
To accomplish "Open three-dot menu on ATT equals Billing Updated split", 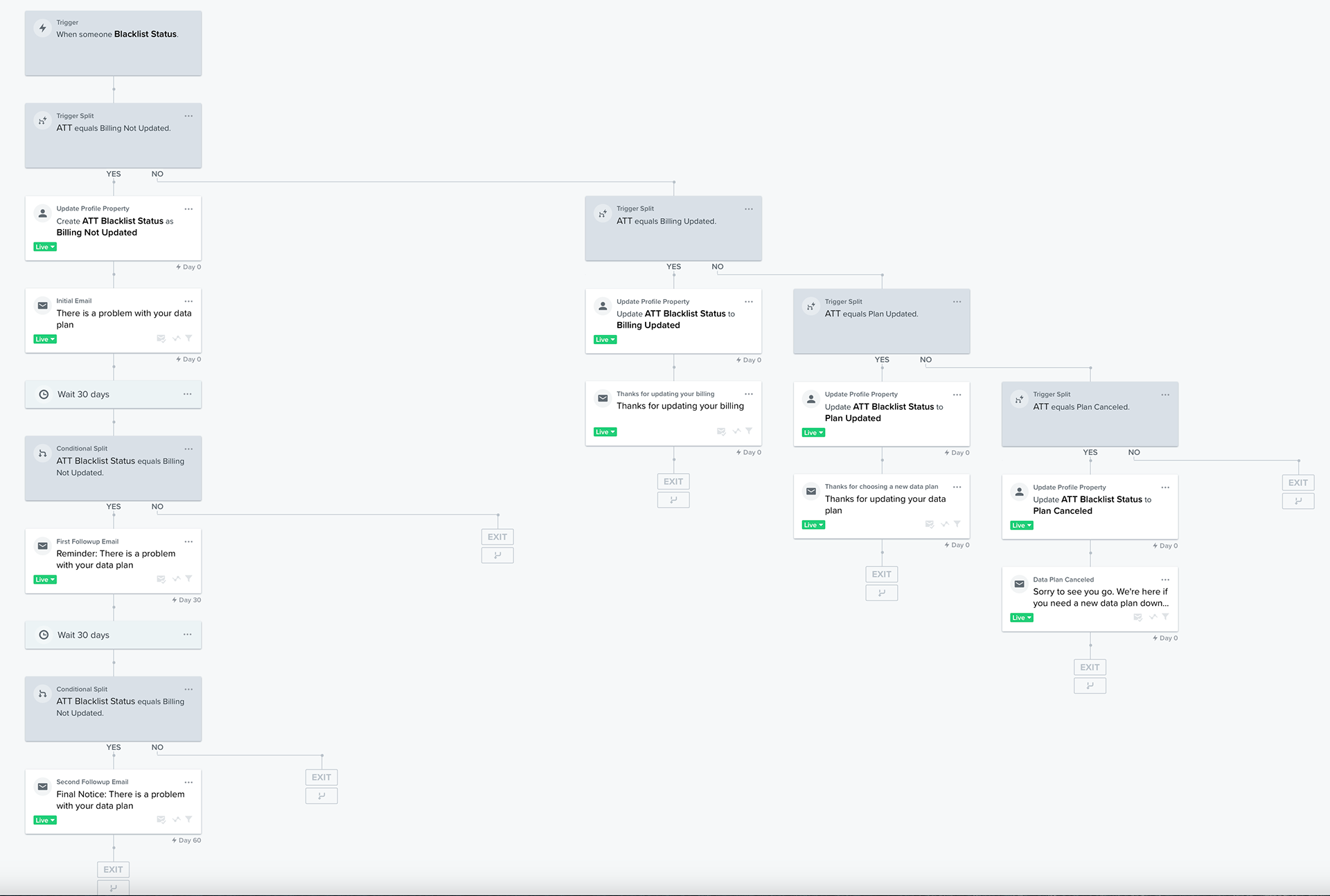I will coord(749,209).
